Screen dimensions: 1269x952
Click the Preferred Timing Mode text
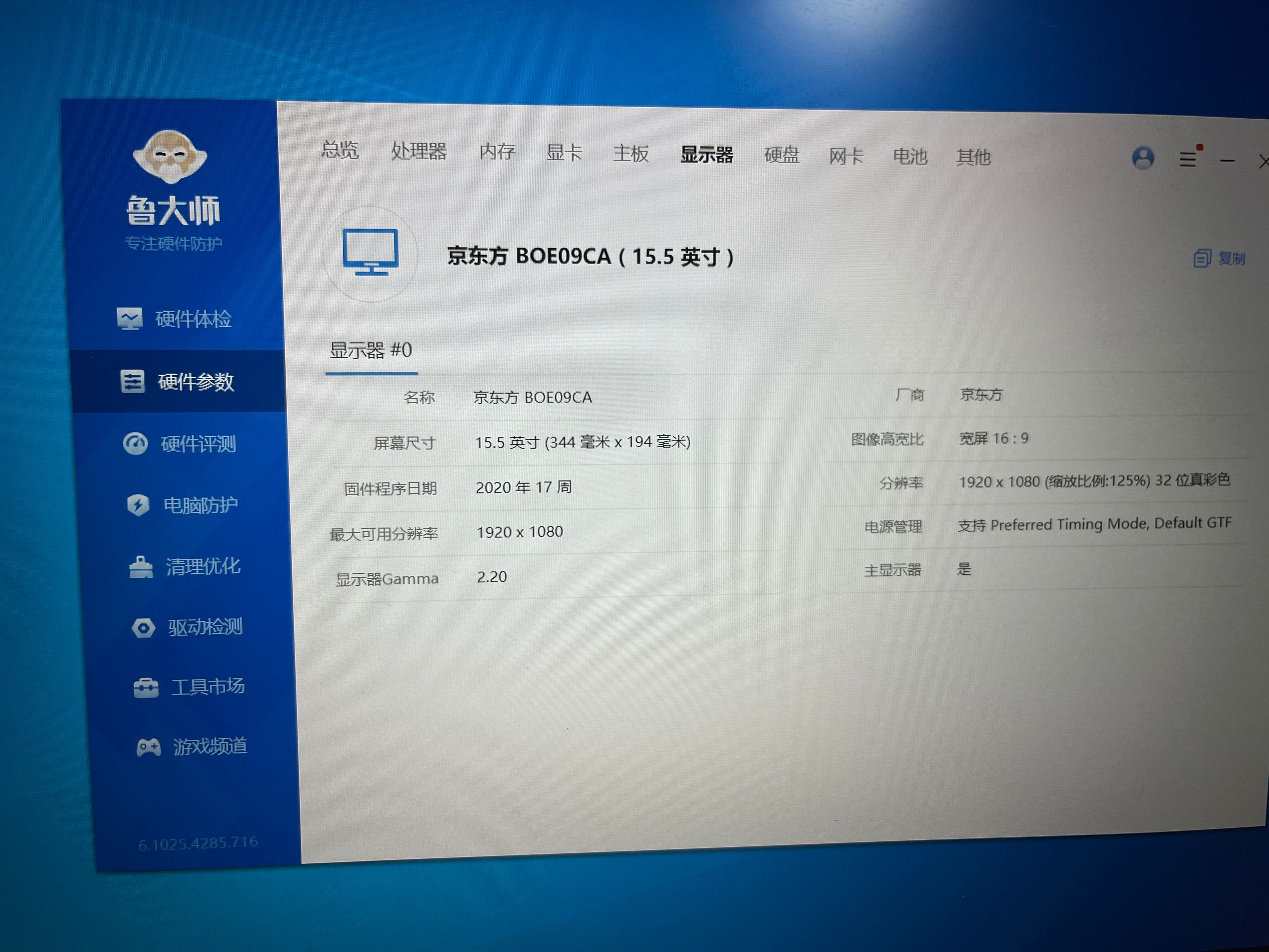click(x=1069, y=524)
